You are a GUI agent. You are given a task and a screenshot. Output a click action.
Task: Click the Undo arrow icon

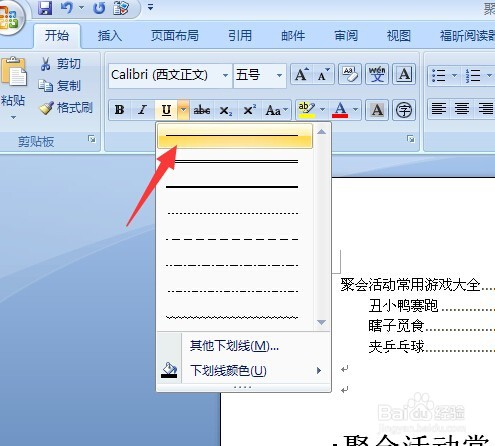67,7
